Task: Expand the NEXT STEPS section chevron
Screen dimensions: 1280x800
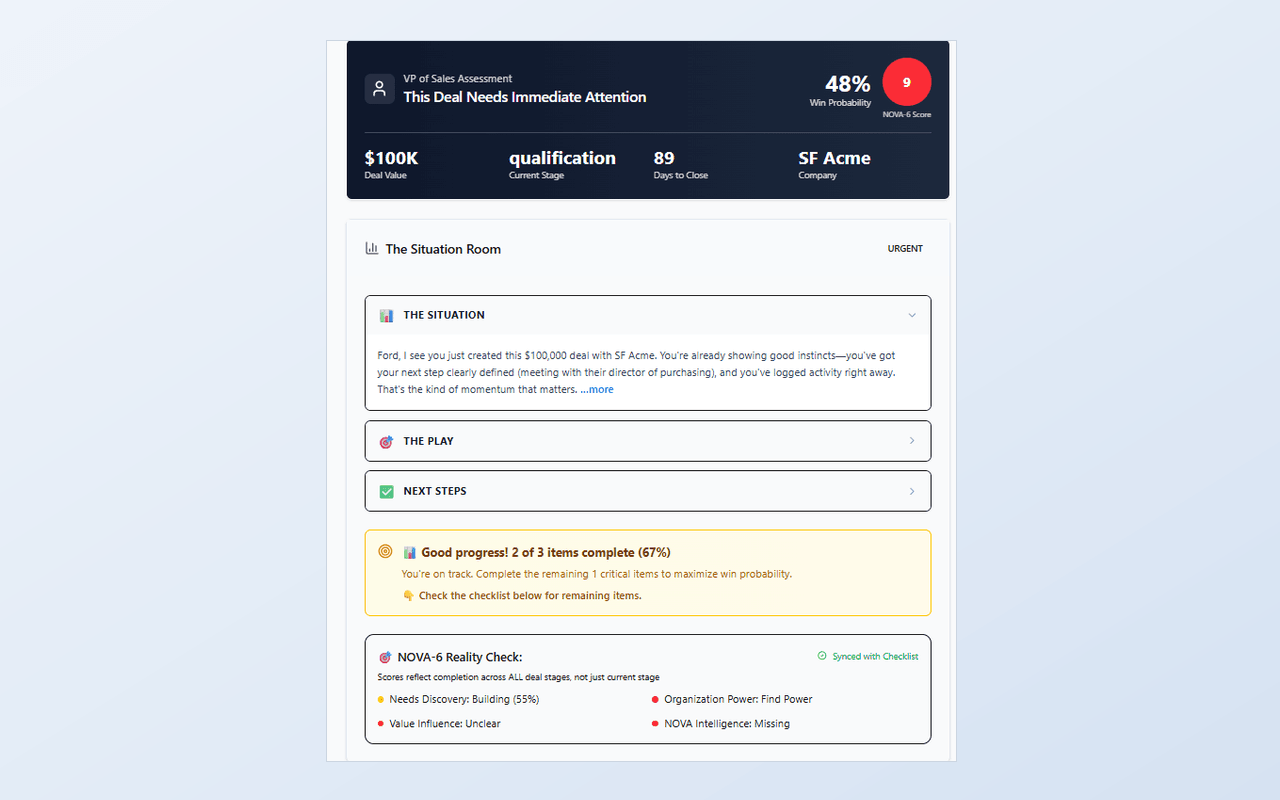Action: click(912, 491)
